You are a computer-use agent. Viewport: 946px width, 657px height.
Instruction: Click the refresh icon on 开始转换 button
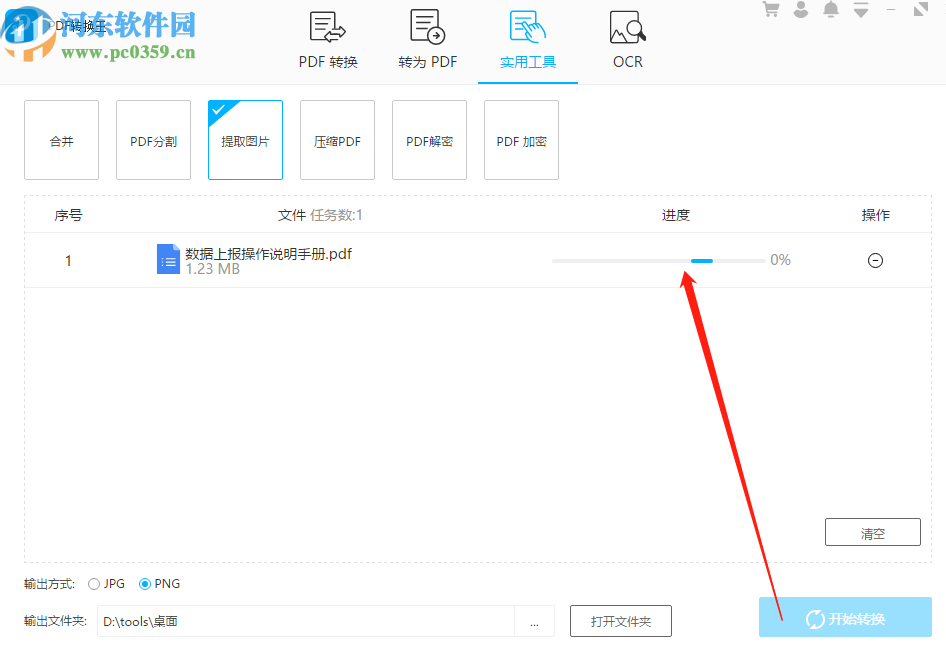817,618
